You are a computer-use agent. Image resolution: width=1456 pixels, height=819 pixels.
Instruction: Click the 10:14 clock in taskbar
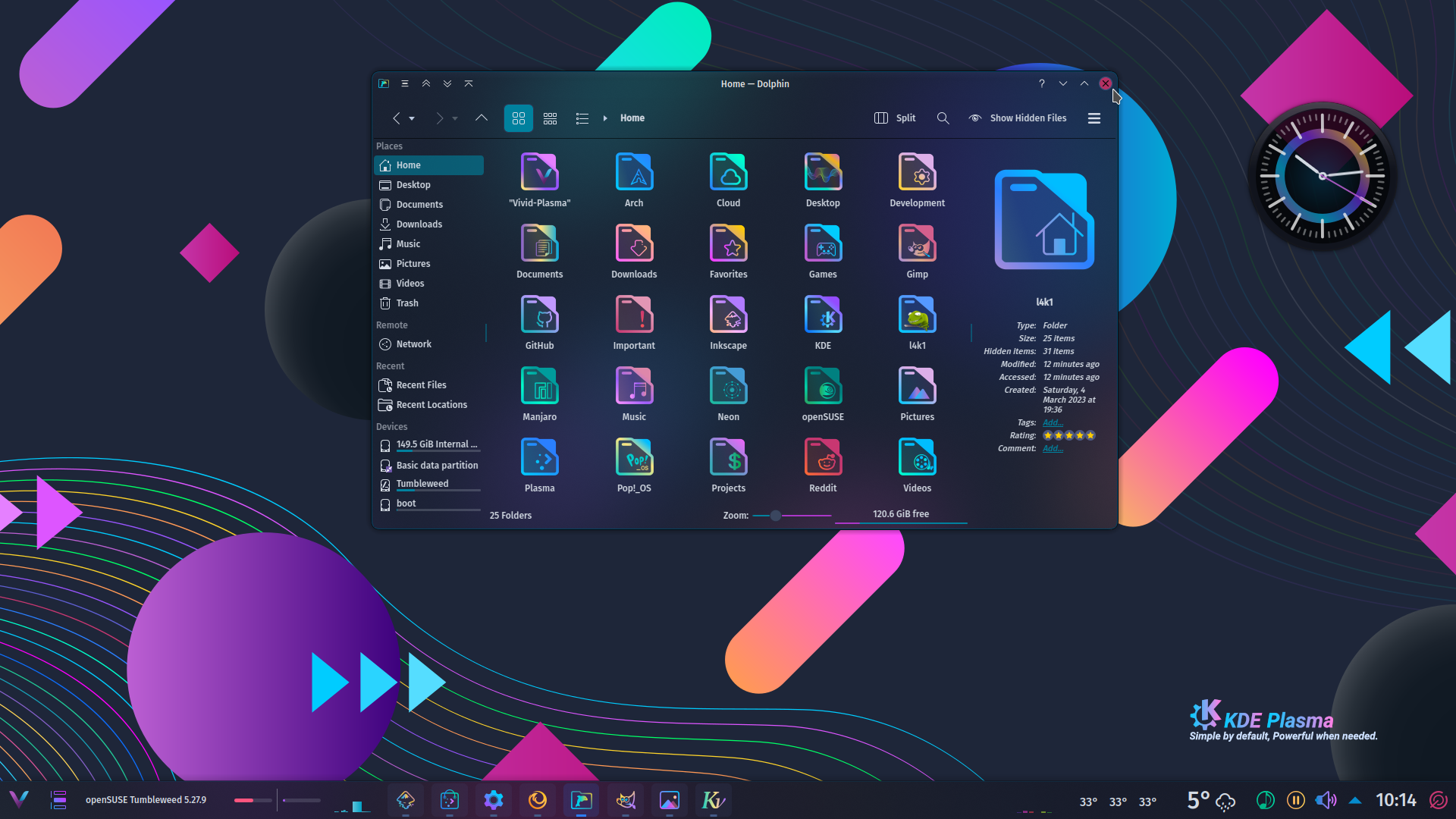click(x=1396, y=800)
